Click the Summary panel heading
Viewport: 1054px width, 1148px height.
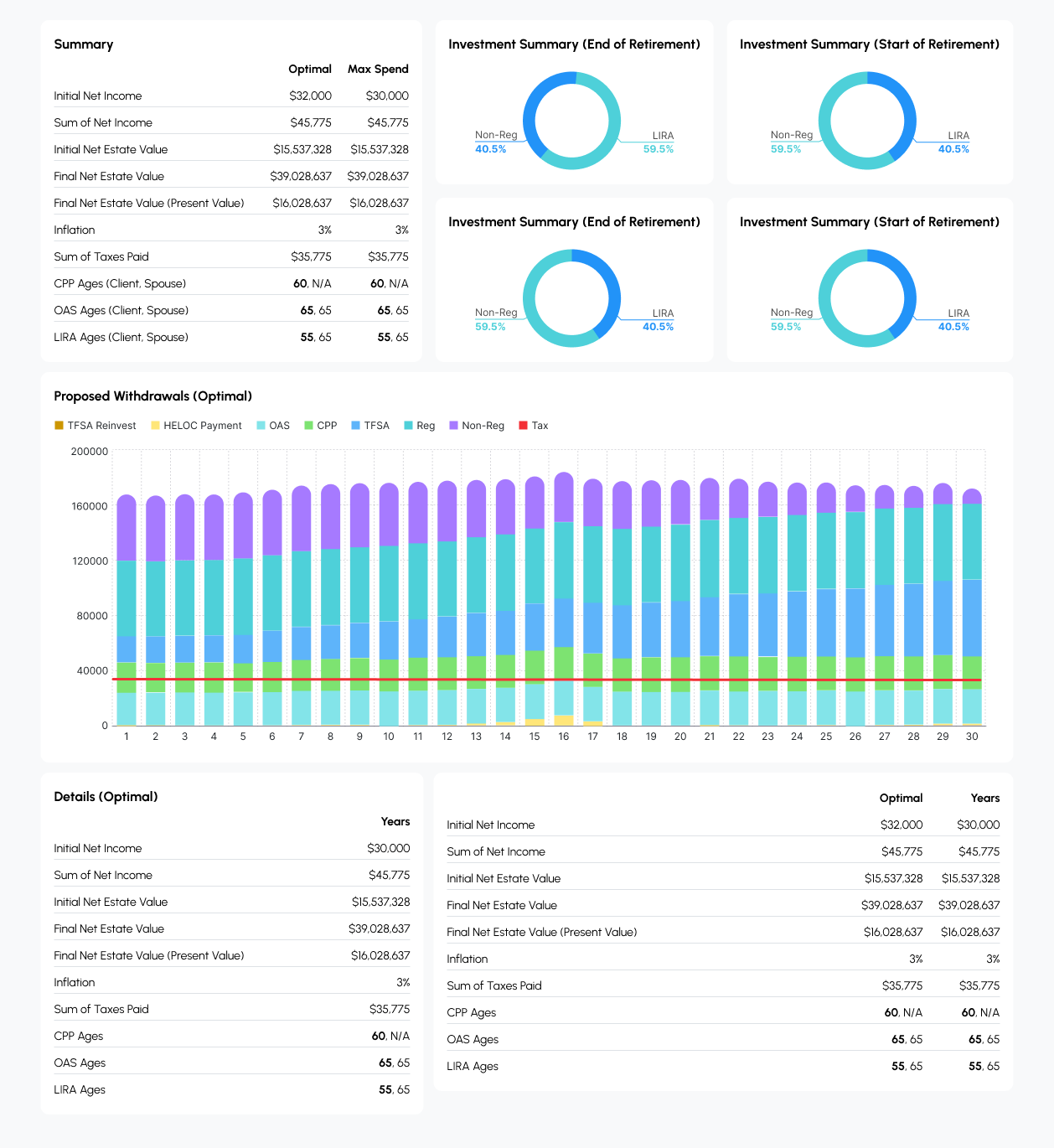pyautogui.click(x=84, y=44)
